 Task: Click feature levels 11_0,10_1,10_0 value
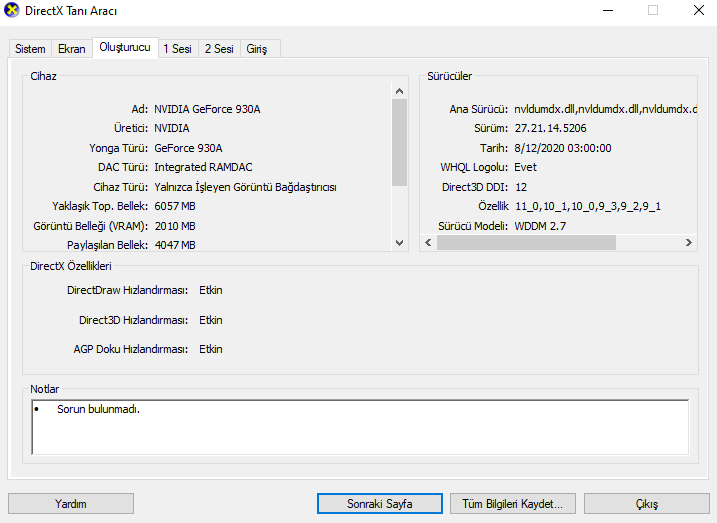click(588, 207)
